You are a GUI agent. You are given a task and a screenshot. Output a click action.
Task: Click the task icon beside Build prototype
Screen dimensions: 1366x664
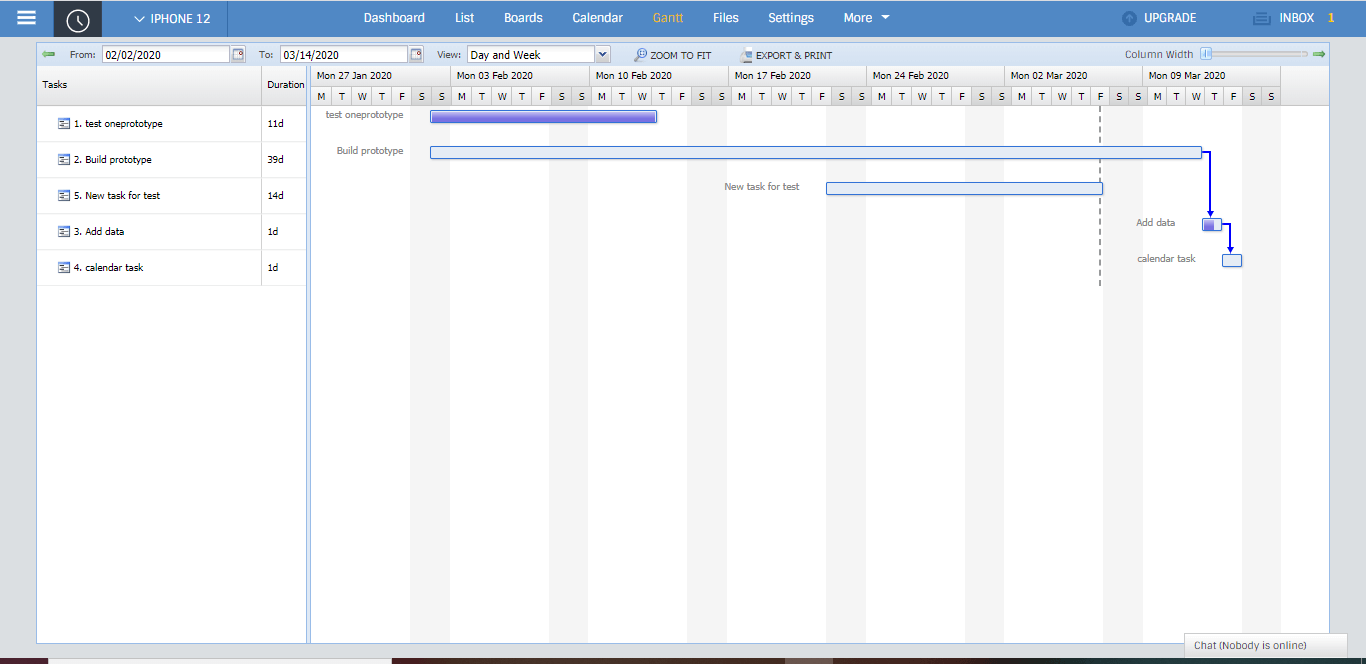[64, 160]
